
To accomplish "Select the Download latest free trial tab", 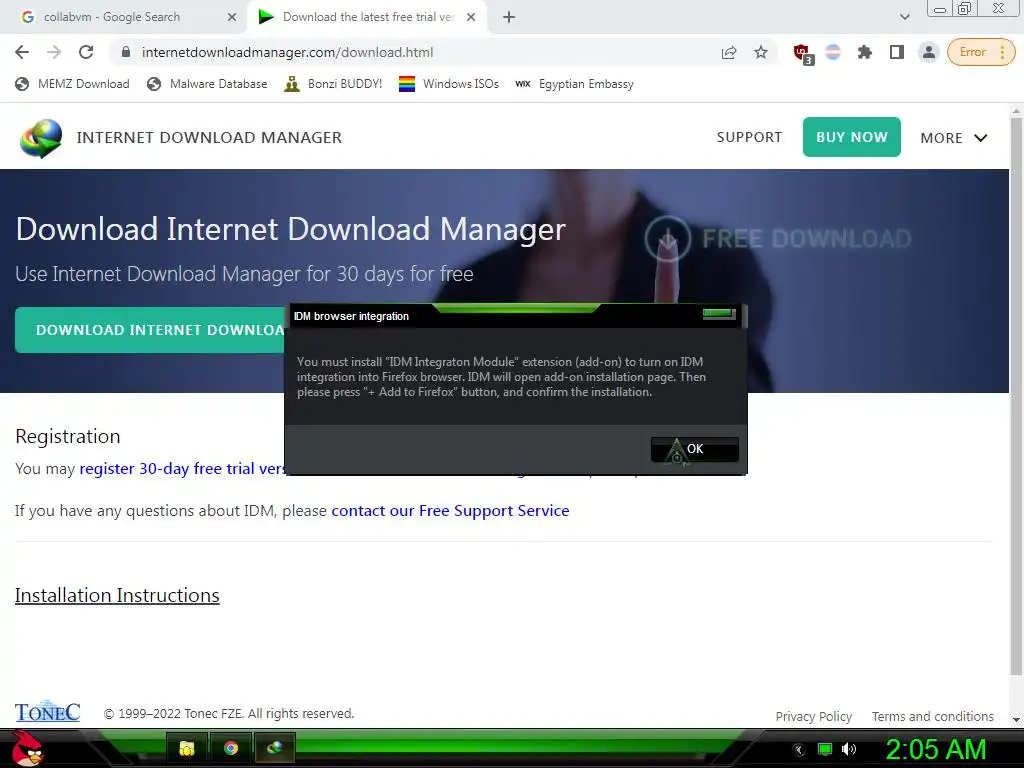I will [x=366, y=18].
